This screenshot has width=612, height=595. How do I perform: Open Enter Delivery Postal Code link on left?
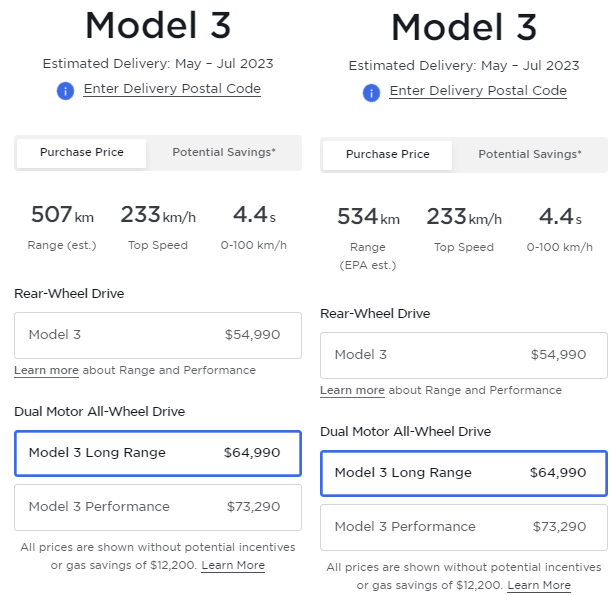tap(172, 89)
